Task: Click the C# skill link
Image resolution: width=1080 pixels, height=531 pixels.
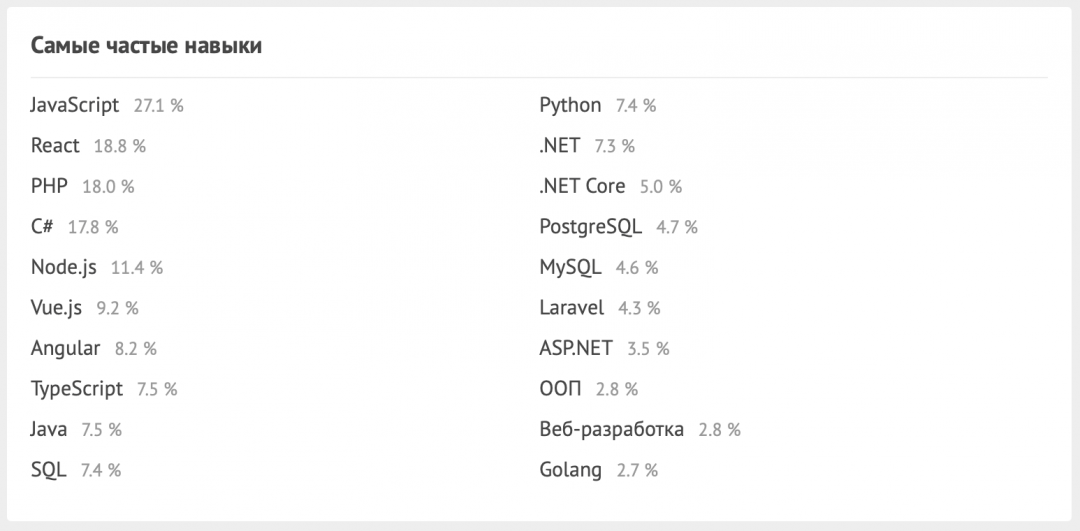Action: tap(42, 227)
